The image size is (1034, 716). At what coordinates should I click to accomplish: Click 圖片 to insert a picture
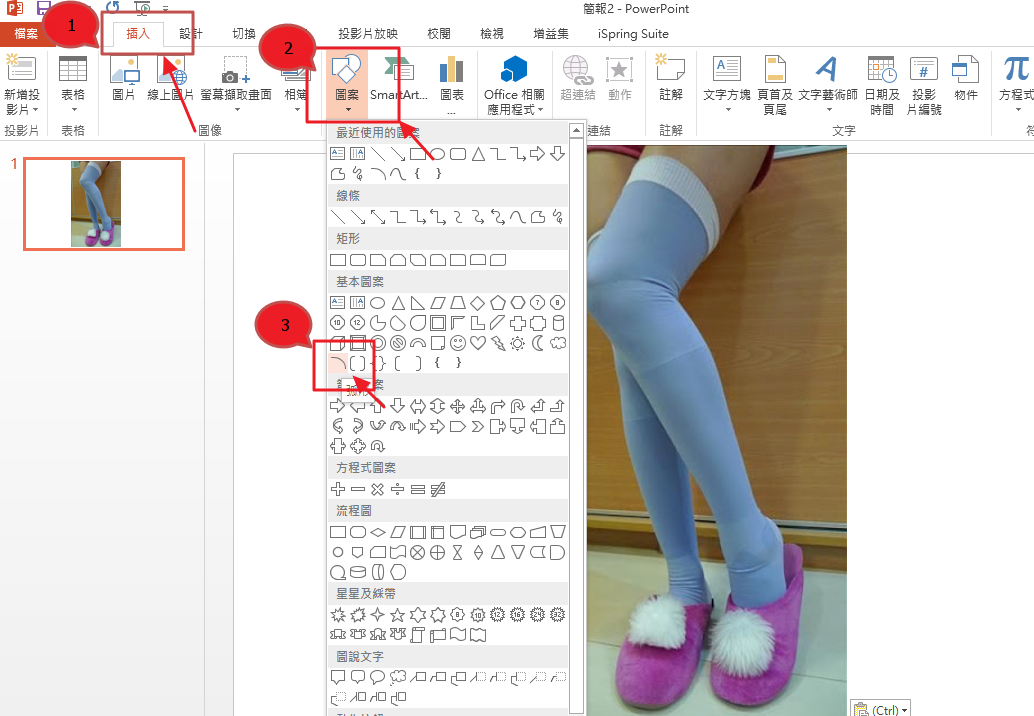[x=123, y=79]
